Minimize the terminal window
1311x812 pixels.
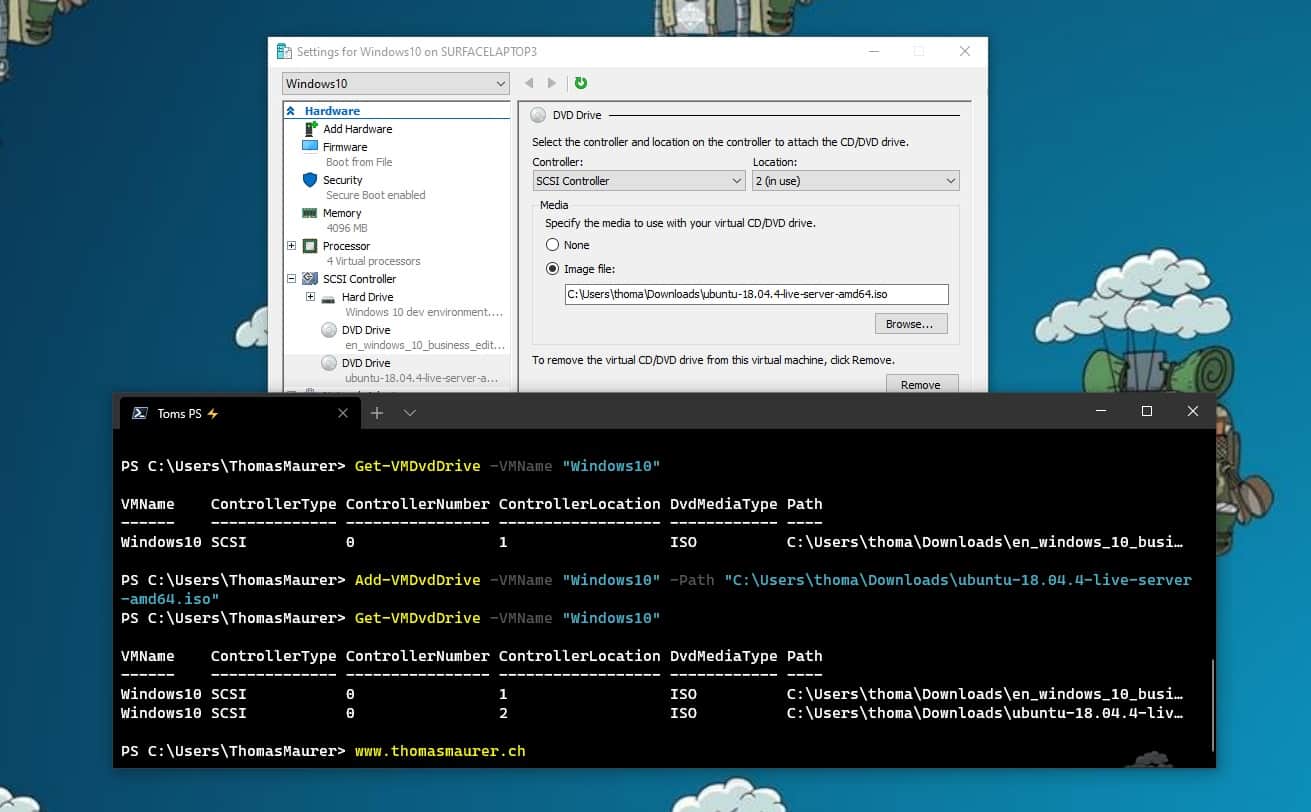(x=1101, y=411)
